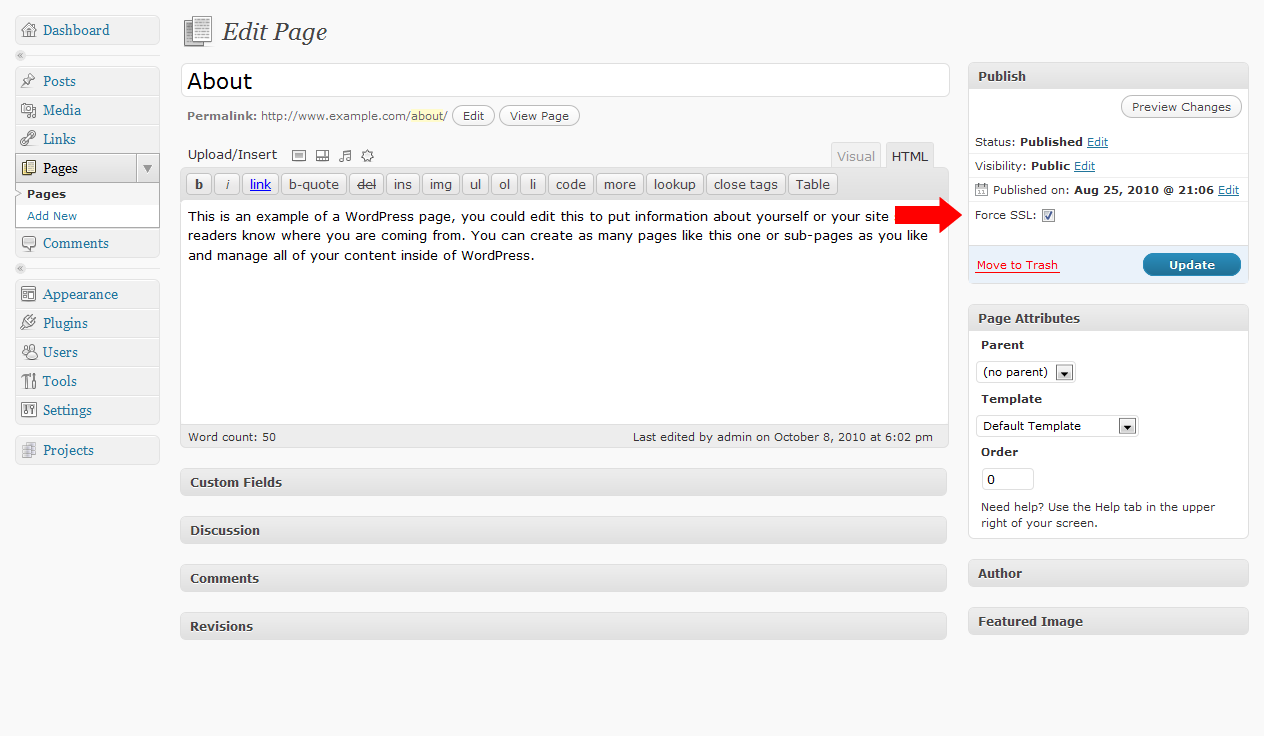This screenshot has height=736, width=1264.
Task: Click the Plugins icon in sidebar
Action: click(x=28, y=323)
